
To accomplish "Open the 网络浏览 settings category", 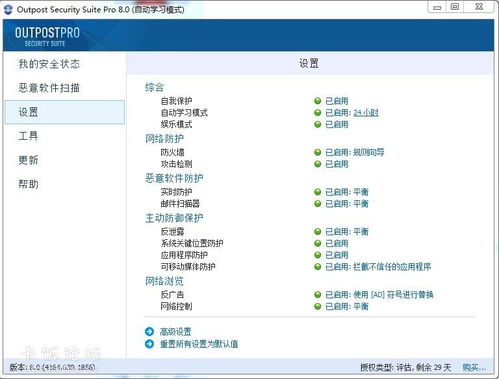I will pyautogui.click(x=164, y=281).
